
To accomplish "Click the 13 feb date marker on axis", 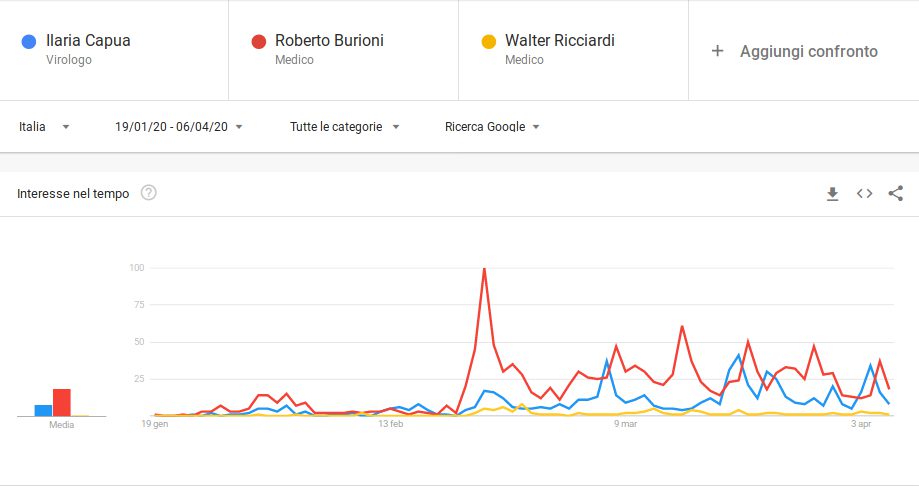I will tap(390, 425).
